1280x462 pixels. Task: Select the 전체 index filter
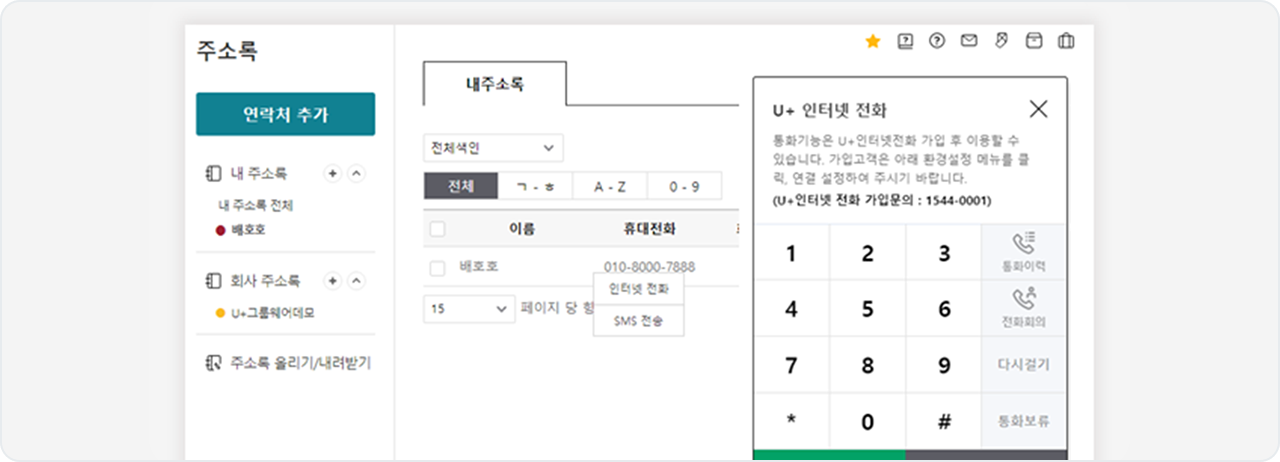point(461,186)
